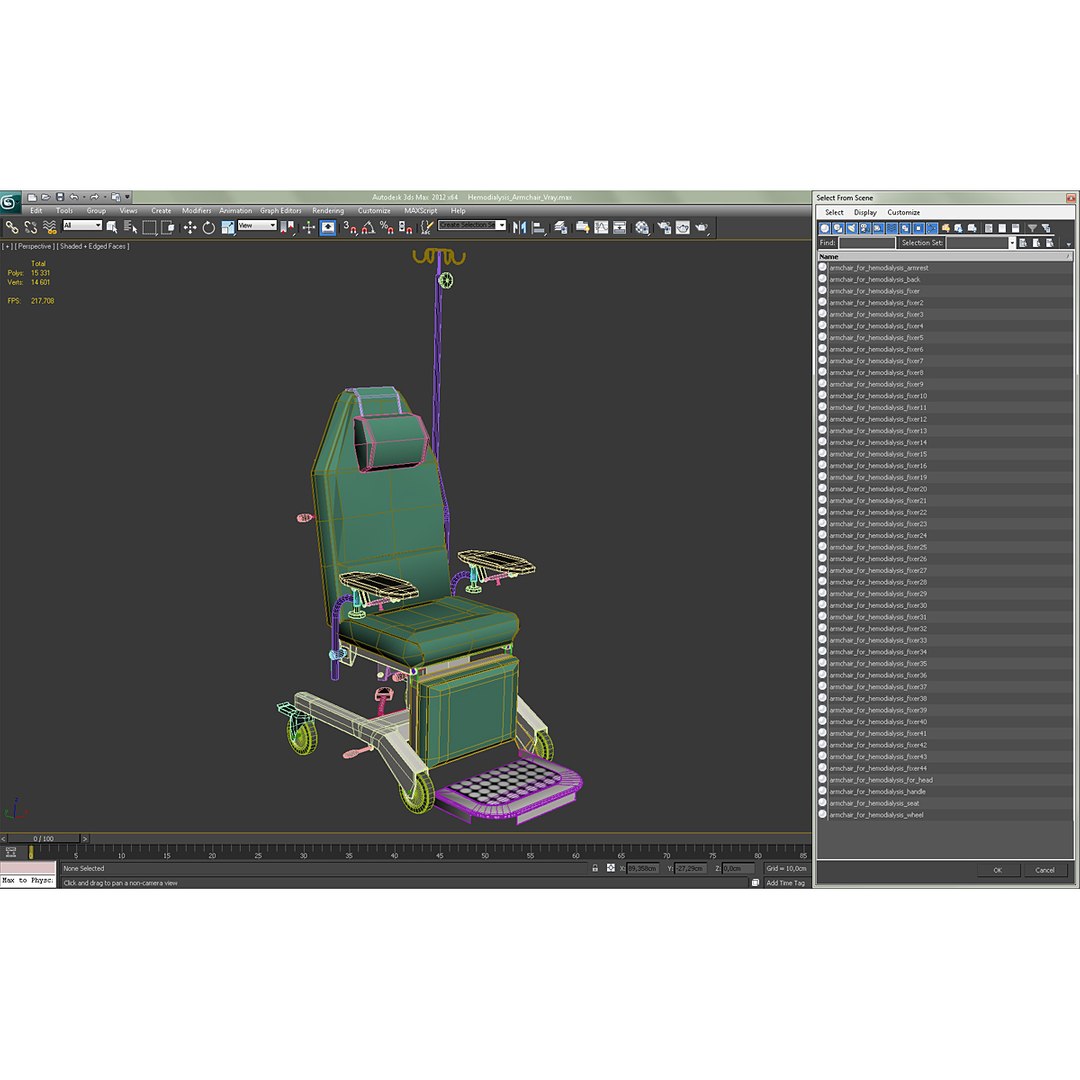Click the Redo arrow in quick access toolbar
This screenshot has width=1080, height=1080.
click(x=94, y=197)
